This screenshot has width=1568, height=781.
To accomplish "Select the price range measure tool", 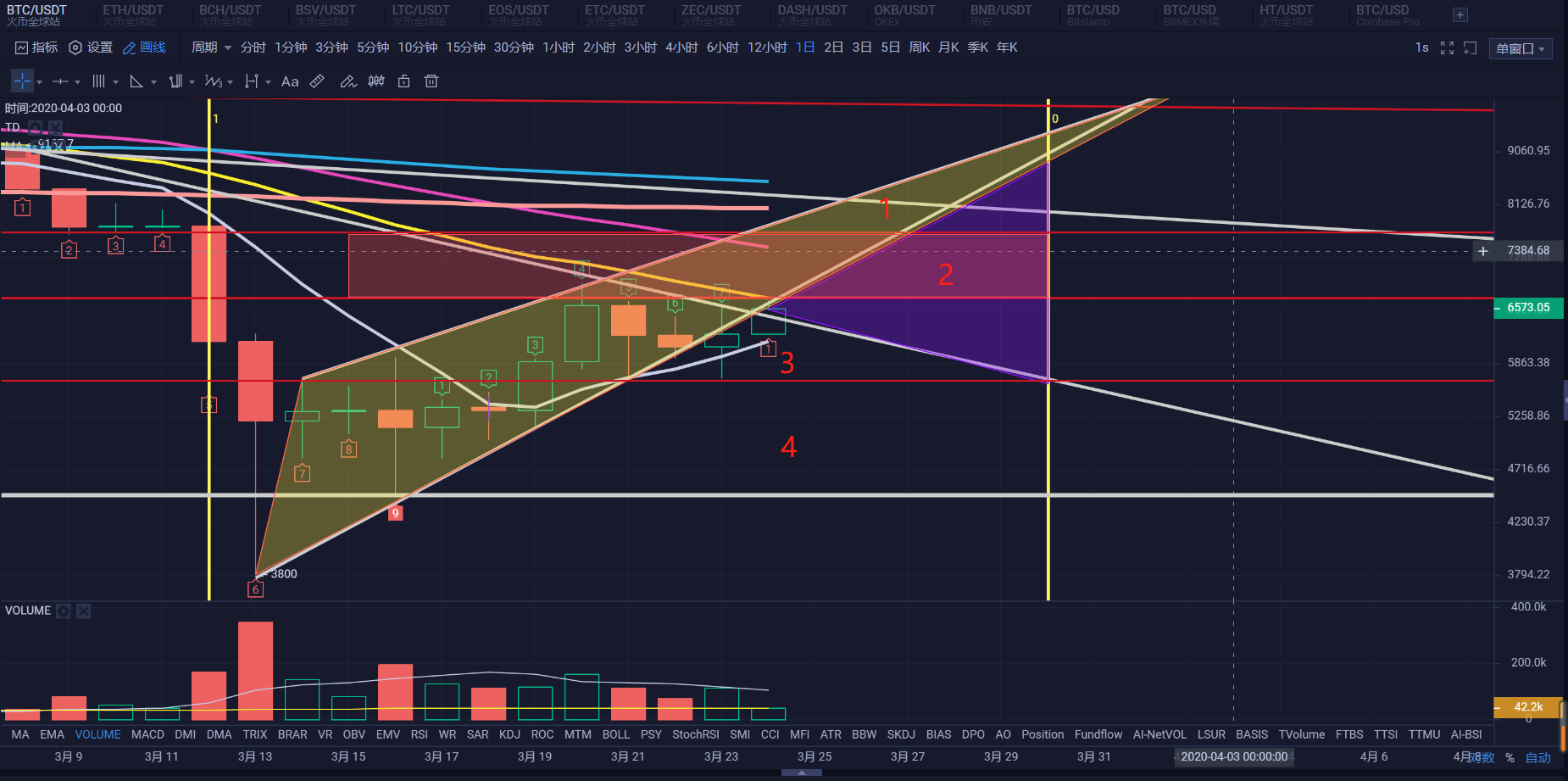I will point(251,81).
